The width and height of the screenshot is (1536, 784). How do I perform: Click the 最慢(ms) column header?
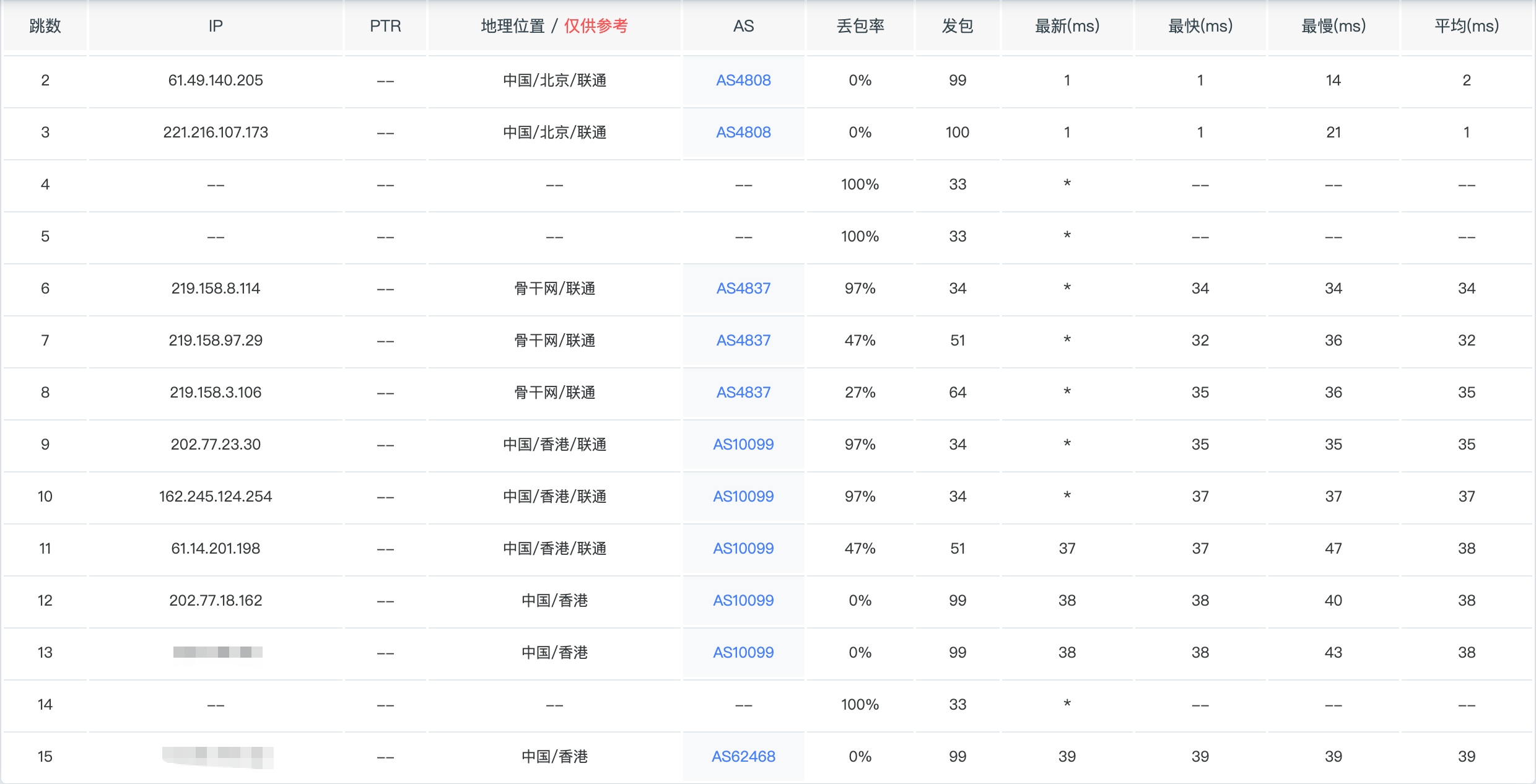[1333, 26]
